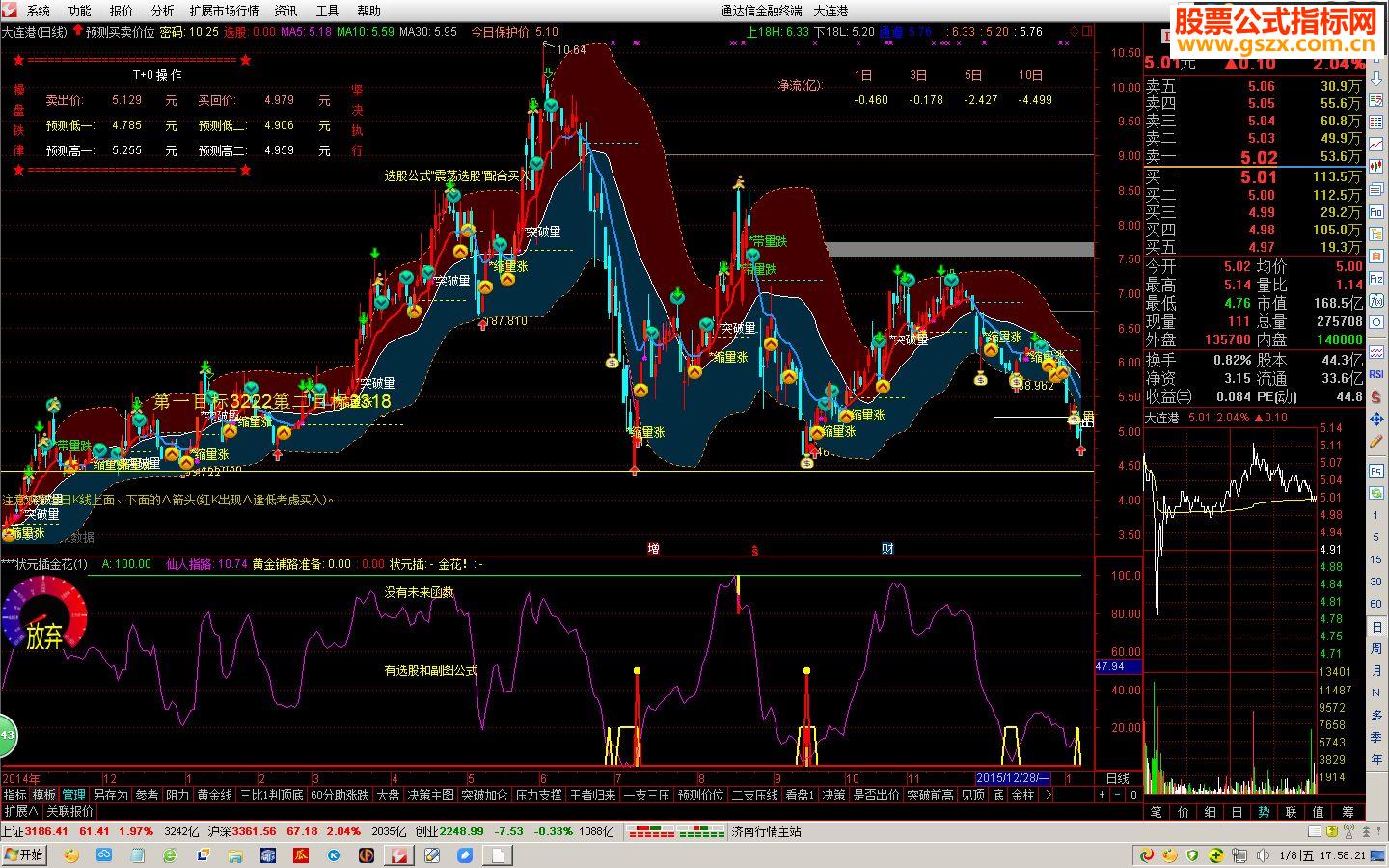Open the 资讯 menu
Viewport: 1389px width, 868px height.
[x=286, y=11]
